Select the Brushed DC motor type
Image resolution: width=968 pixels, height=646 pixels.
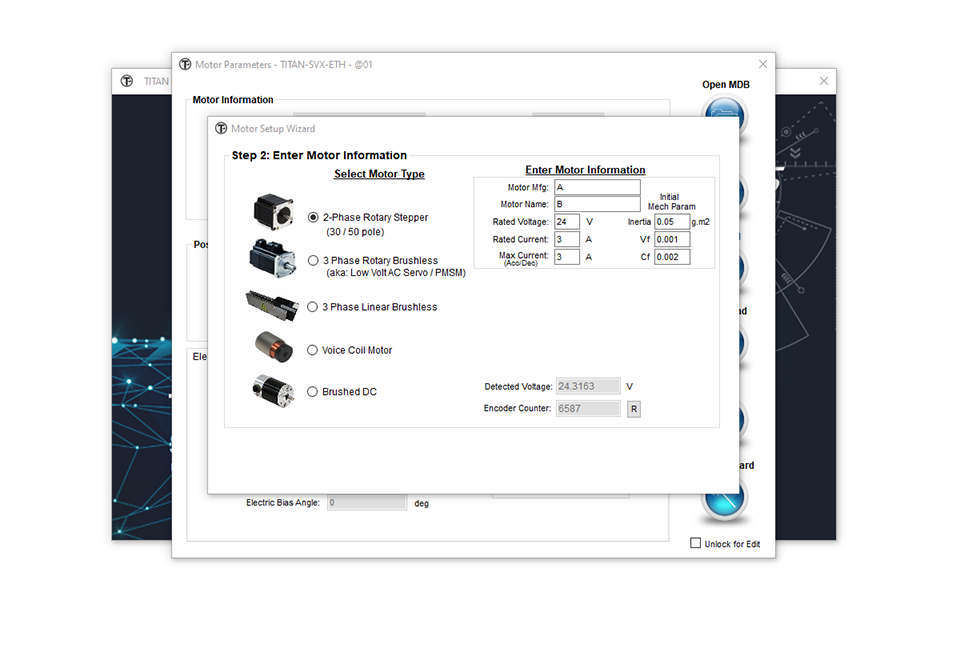pos(314,392)
